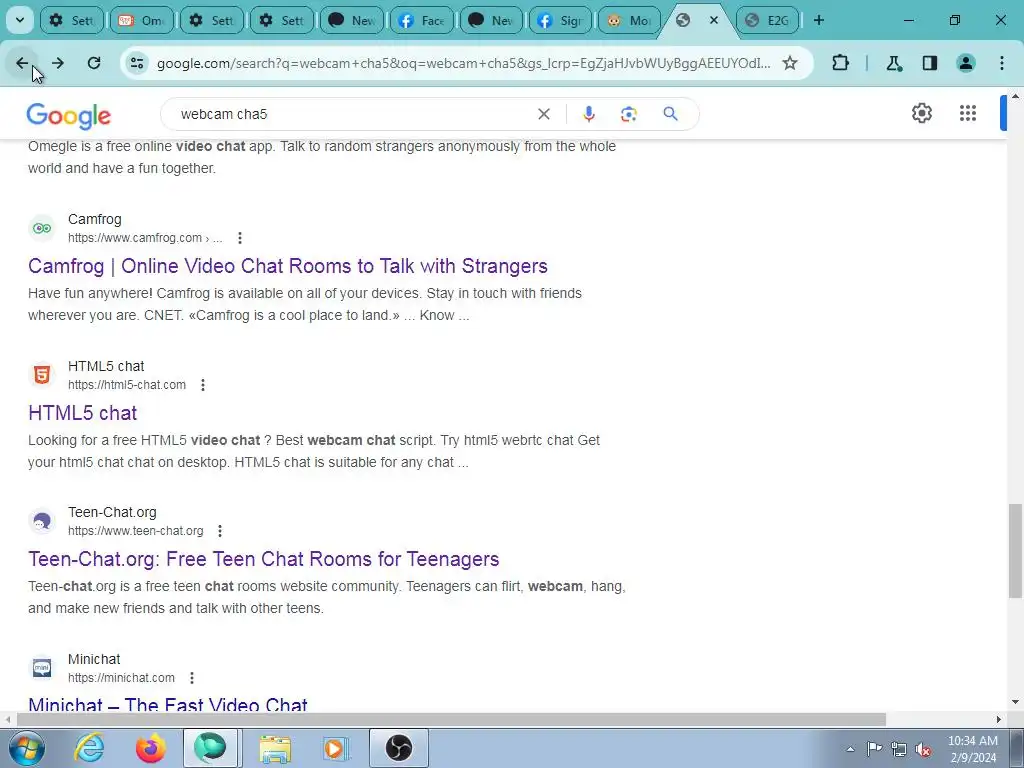This screenshot has height=768, width=1024.
Task: Launch Firefox from the taskbar
Action: pyautogui.click(x=150, y=748)
